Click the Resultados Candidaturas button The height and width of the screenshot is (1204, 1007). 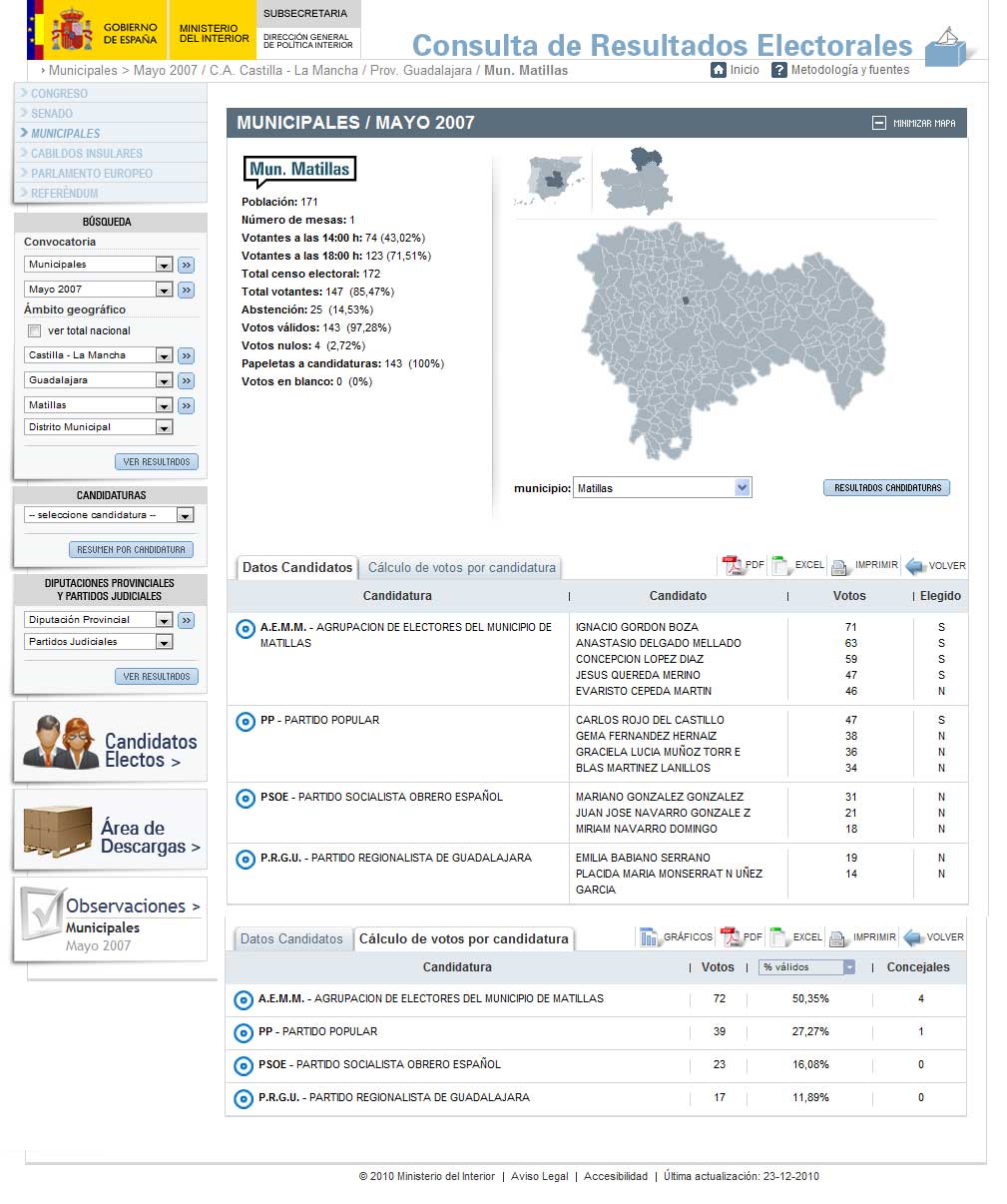[x=886, y=488]
